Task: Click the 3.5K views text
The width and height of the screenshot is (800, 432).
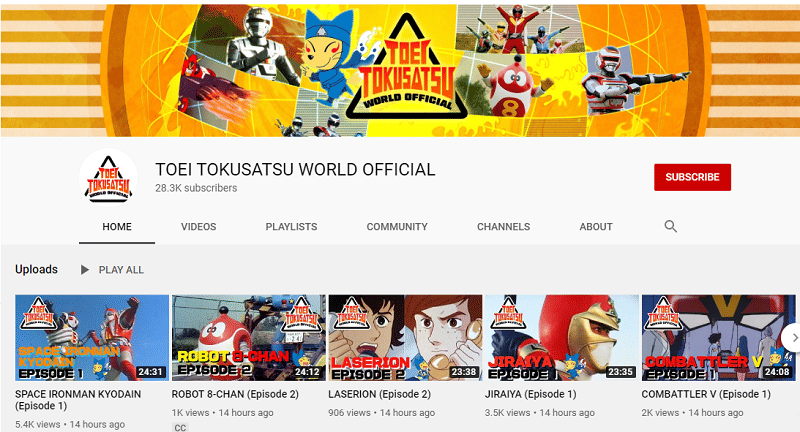Action: point(508,413)
